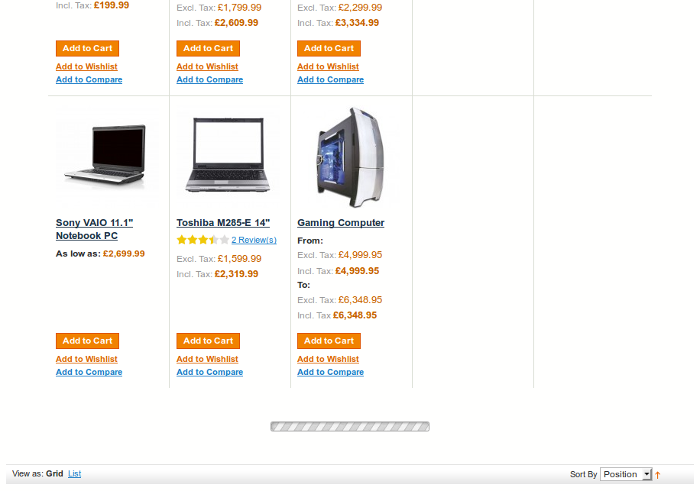
Task: Click the striped loading progress bar
Action: coord(350,427)
